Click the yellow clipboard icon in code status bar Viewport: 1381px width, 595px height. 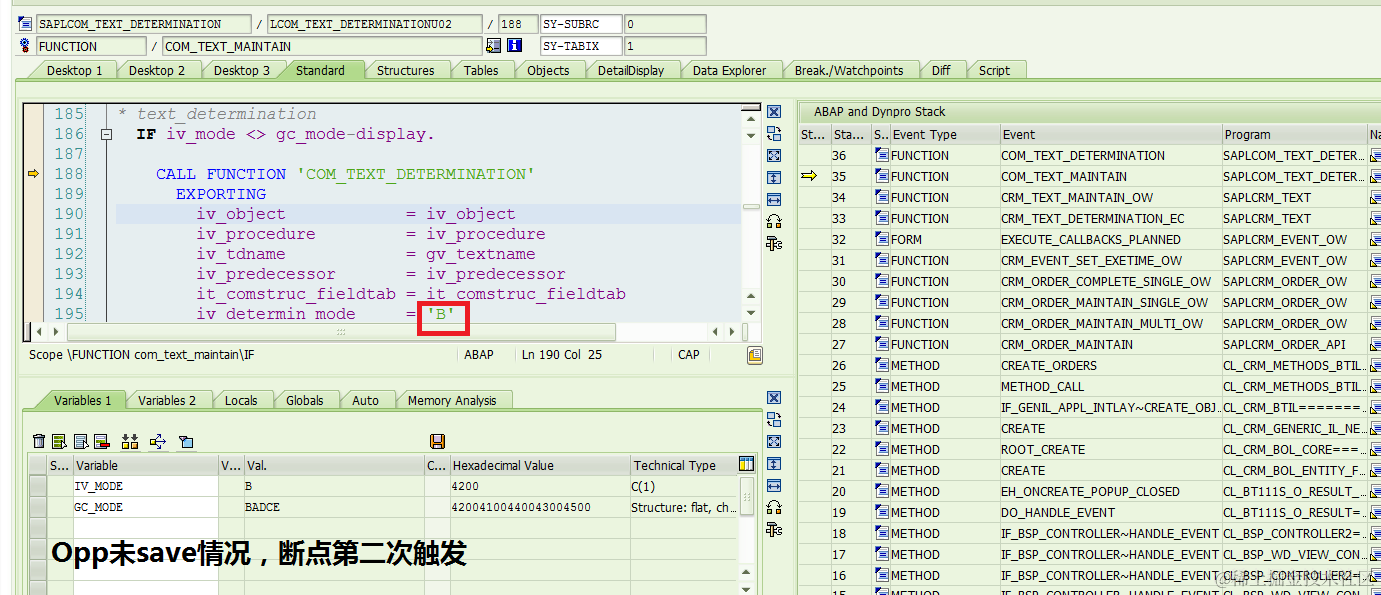pyautogui.click(x=755, y=355)
